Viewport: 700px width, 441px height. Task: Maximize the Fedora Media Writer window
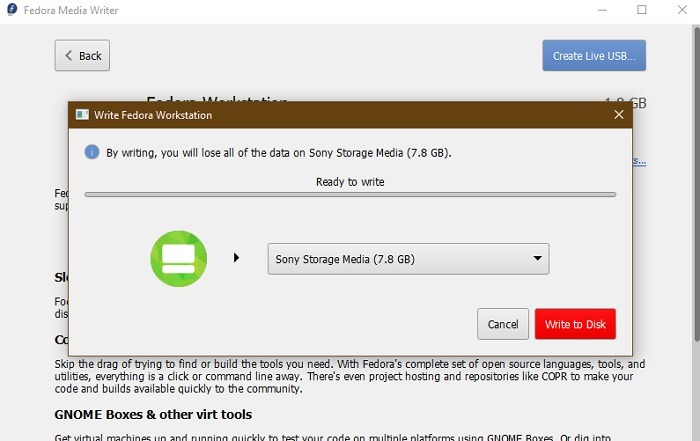click(642, 9)
